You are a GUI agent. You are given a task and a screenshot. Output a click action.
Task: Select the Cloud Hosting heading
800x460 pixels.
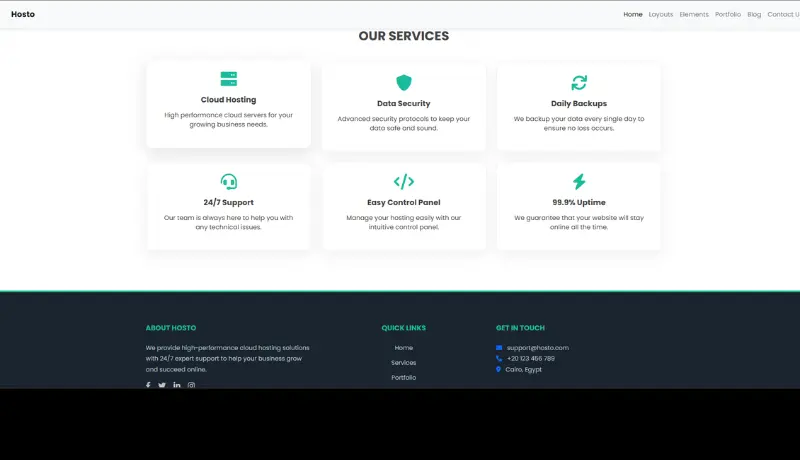tap(229, 99)
